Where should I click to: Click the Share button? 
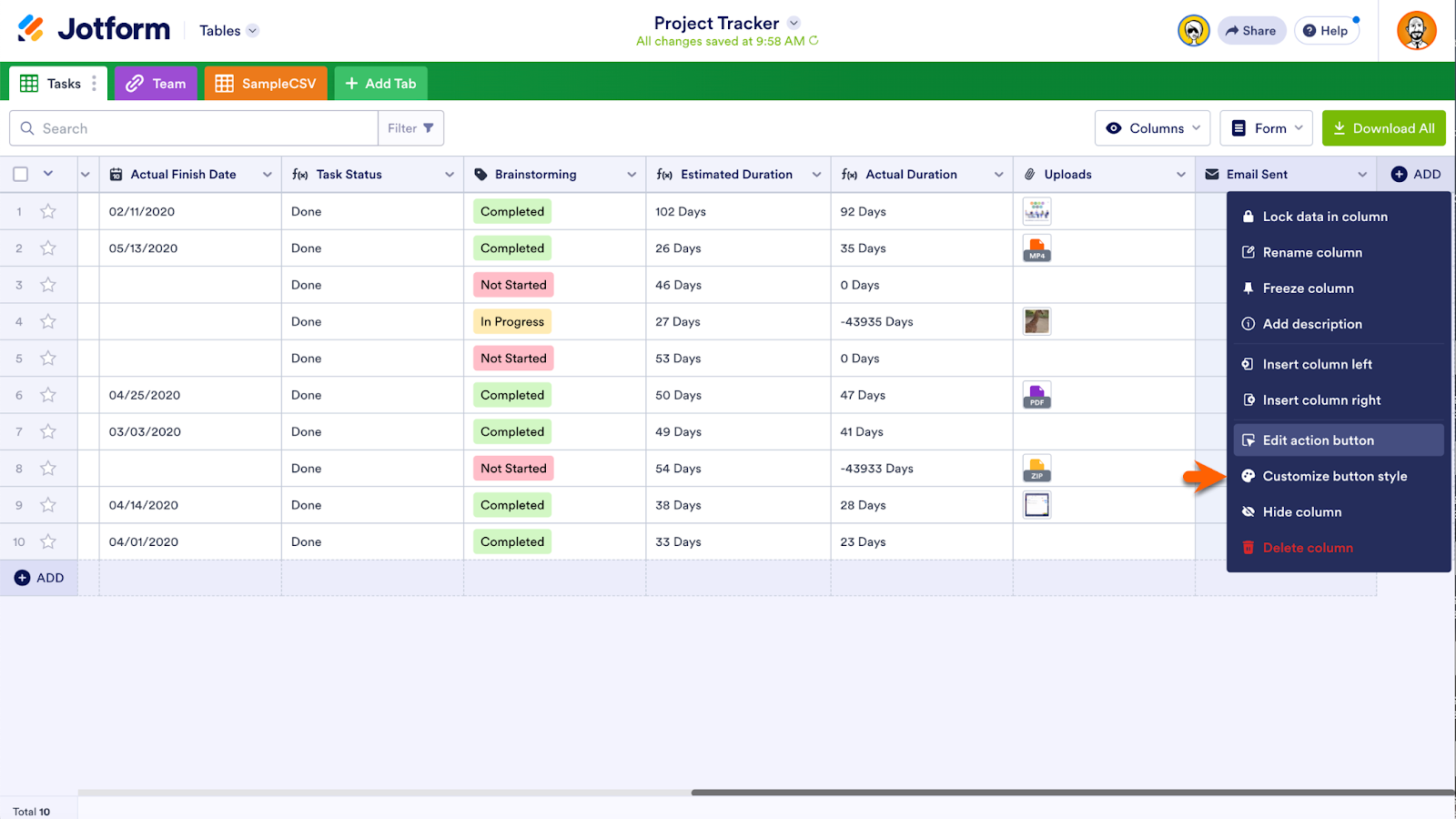click(x=1251, y=30)
